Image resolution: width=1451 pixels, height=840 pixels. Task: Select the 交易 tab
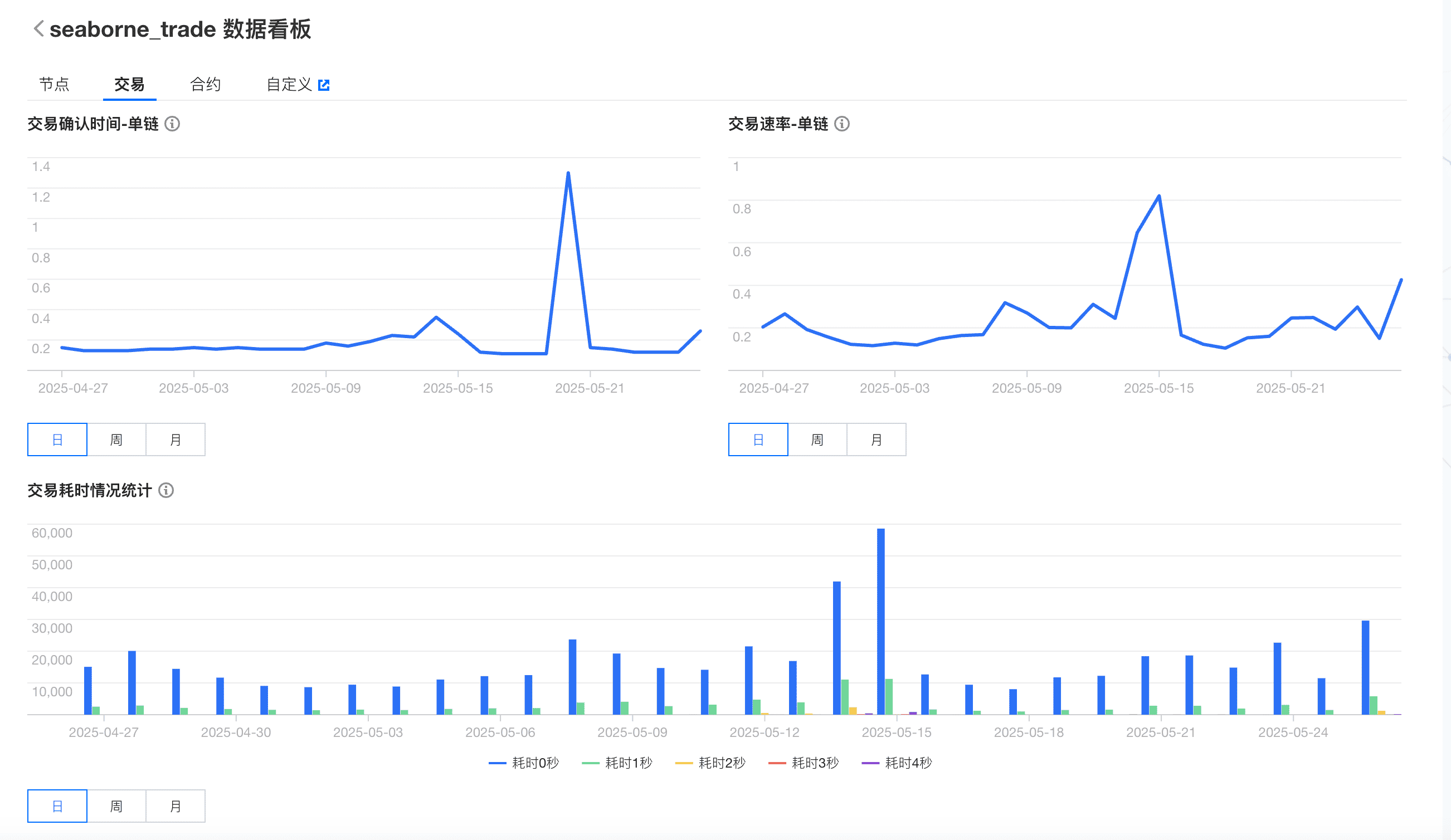[x=129, y=85]
